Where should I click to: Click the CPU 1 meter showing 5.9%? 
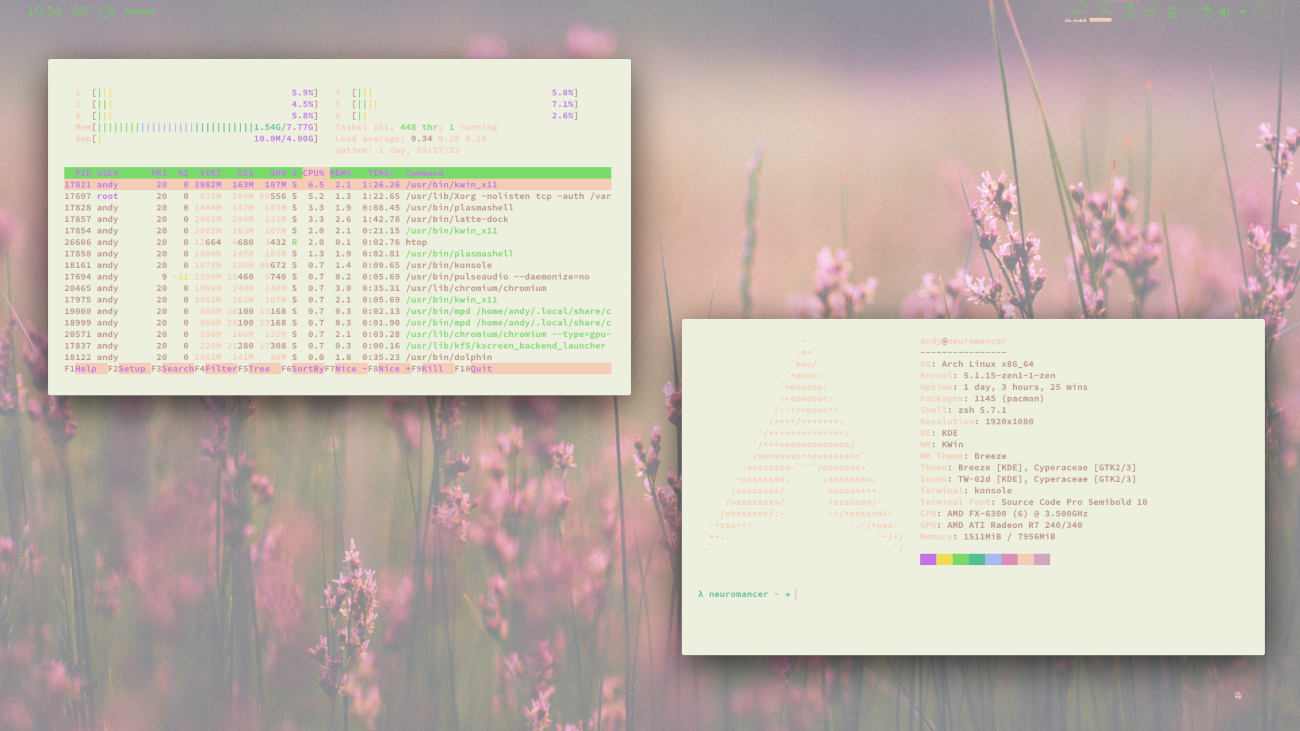pos(196,93)
